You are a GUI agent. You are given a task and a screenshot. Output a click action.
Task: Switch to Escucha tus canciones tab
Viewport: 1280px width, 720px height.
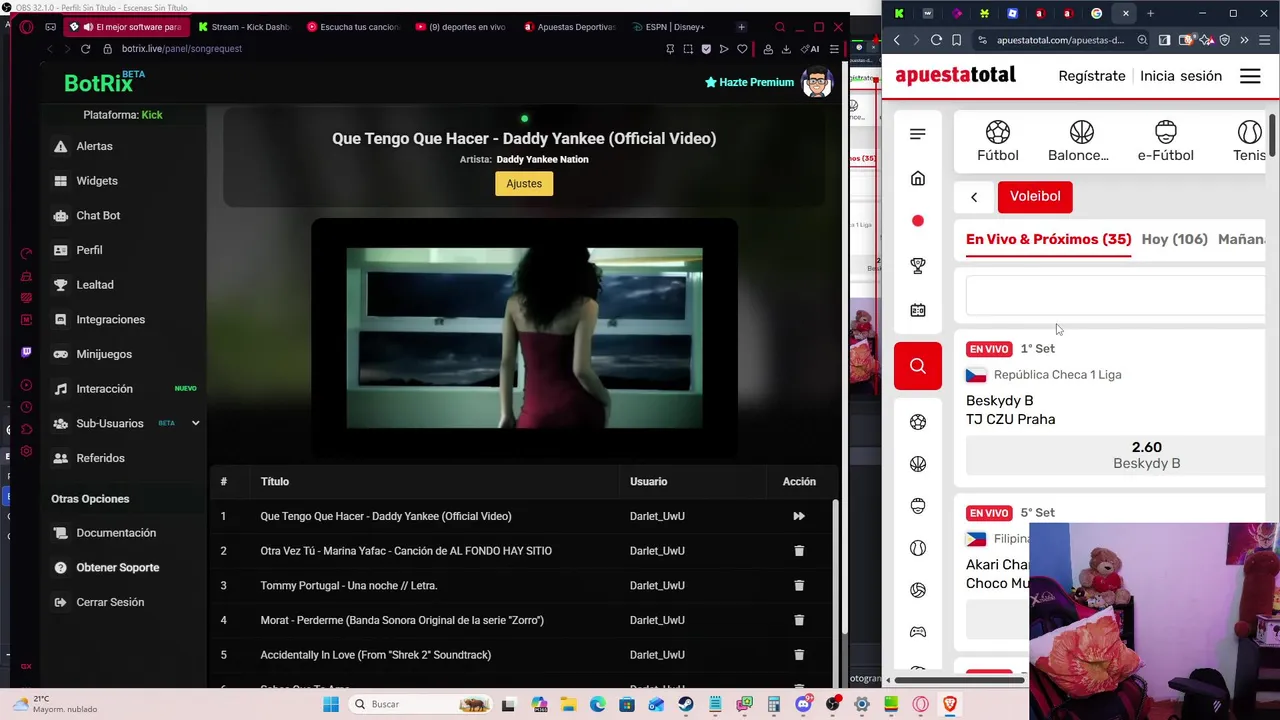point(353,27)
